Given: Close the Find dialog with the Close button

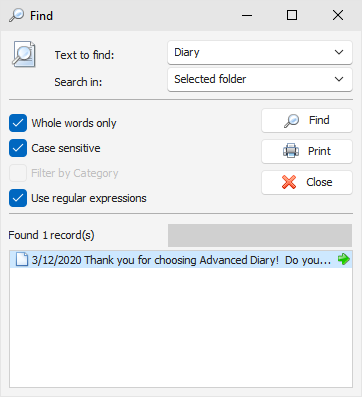Looking at the screenshot, I should coord(307,182).
